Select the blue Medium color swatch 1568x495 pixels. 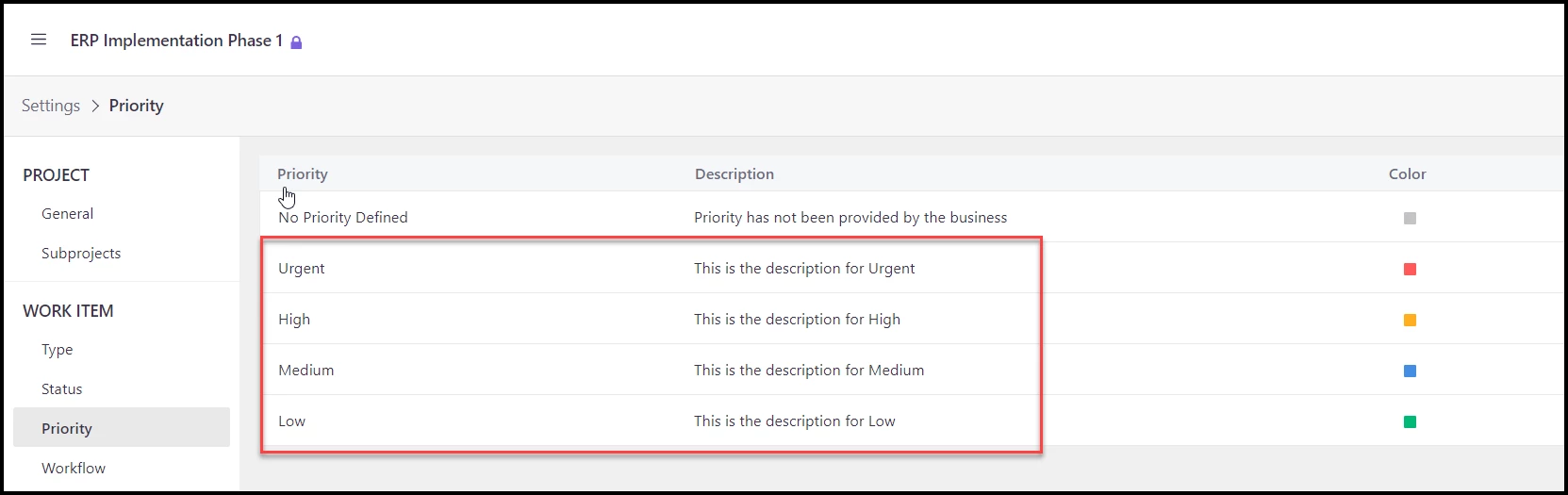tap(1410, 371)
